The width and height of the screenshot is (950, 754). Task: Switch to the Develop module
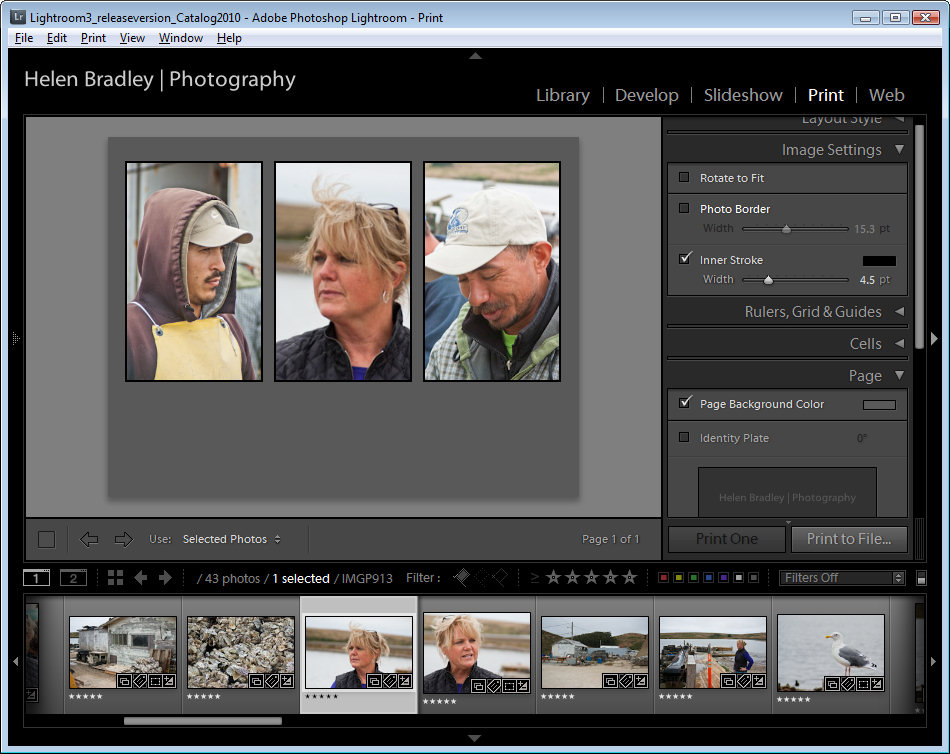pyautogui.click(x=646, y=95)
